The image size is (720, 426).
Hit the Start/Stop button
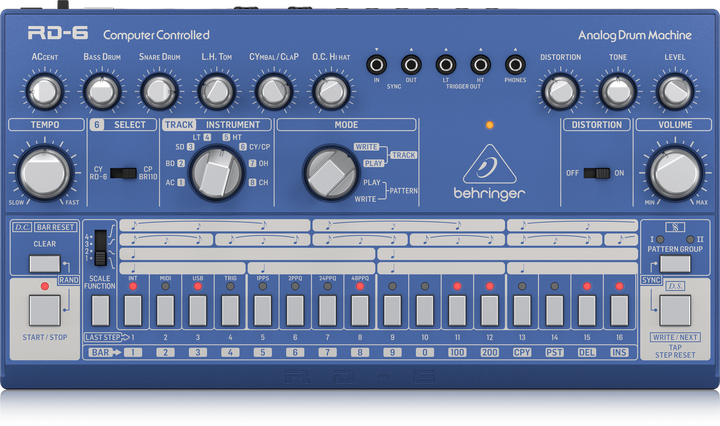click(x=45, y=310)
